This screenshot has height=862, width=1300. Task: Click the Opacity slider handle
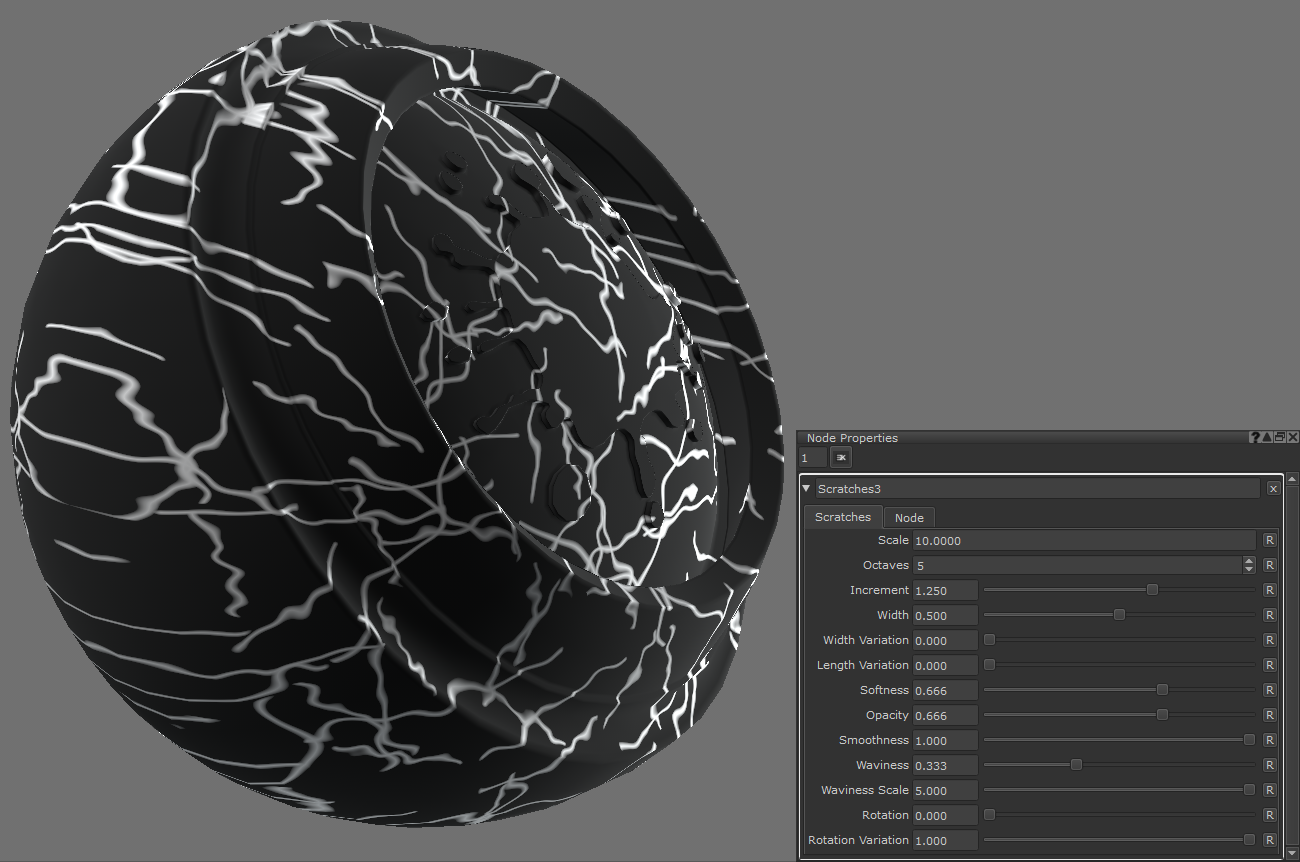point(1162,715)
